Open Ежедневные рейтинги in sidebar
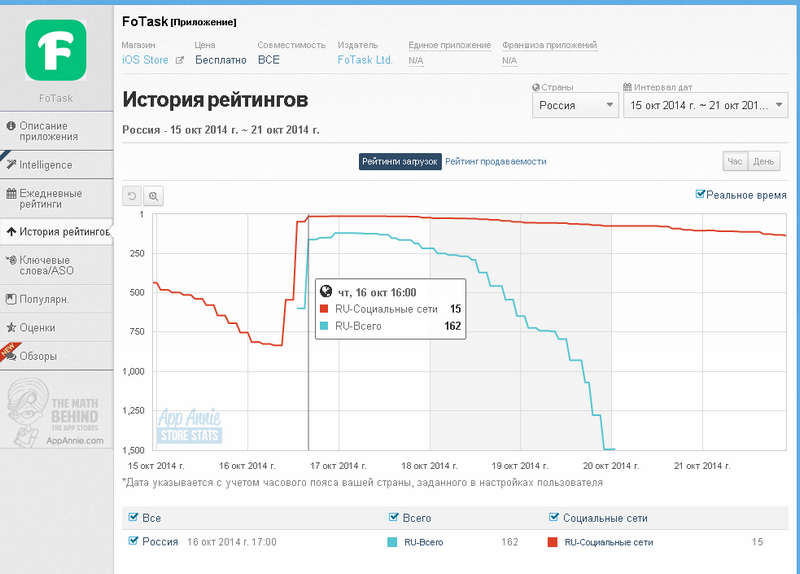The image size is (800, 574). (56, 198)
